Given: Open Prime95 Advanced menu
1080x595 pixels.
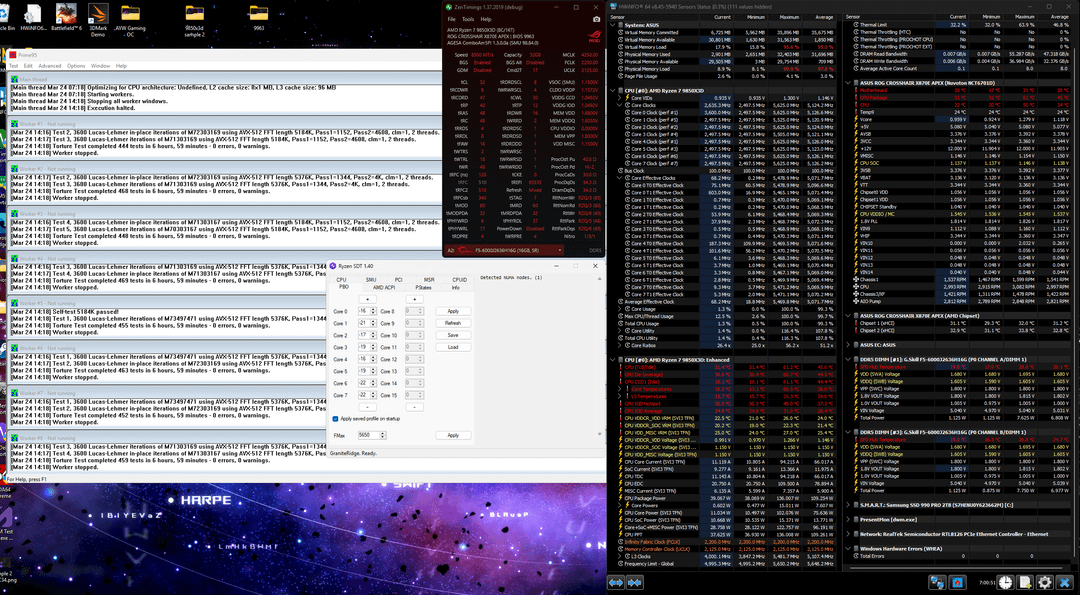Looking at the screenshot, I should [x=50, y=66].
